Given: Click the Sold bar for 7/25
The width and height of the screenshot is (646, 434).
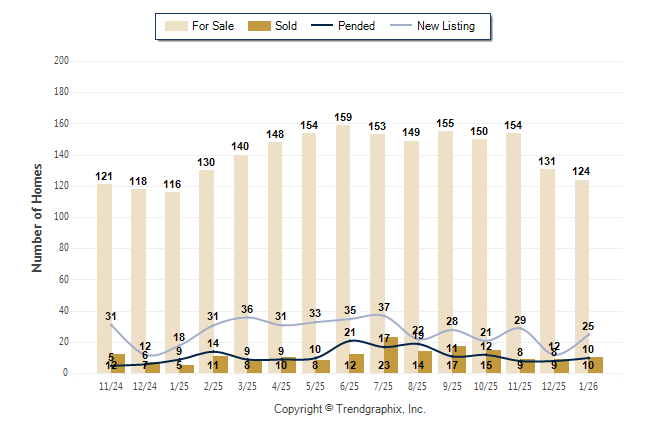Looking at the screenshot, I should pyautogui.click(x=391, y=355).
